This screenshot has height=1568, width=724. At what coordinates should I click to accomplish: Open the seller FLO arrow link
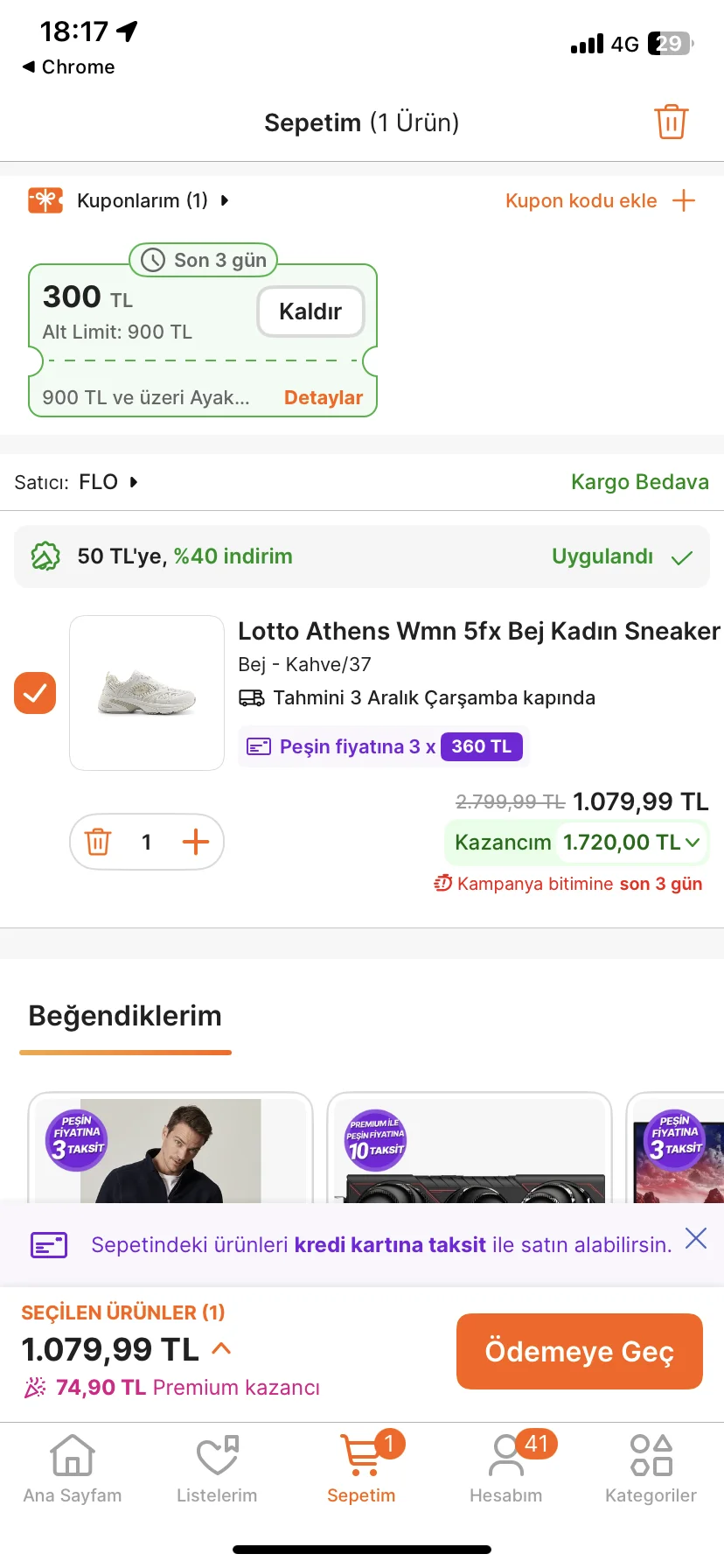click(x=134, y=482)
